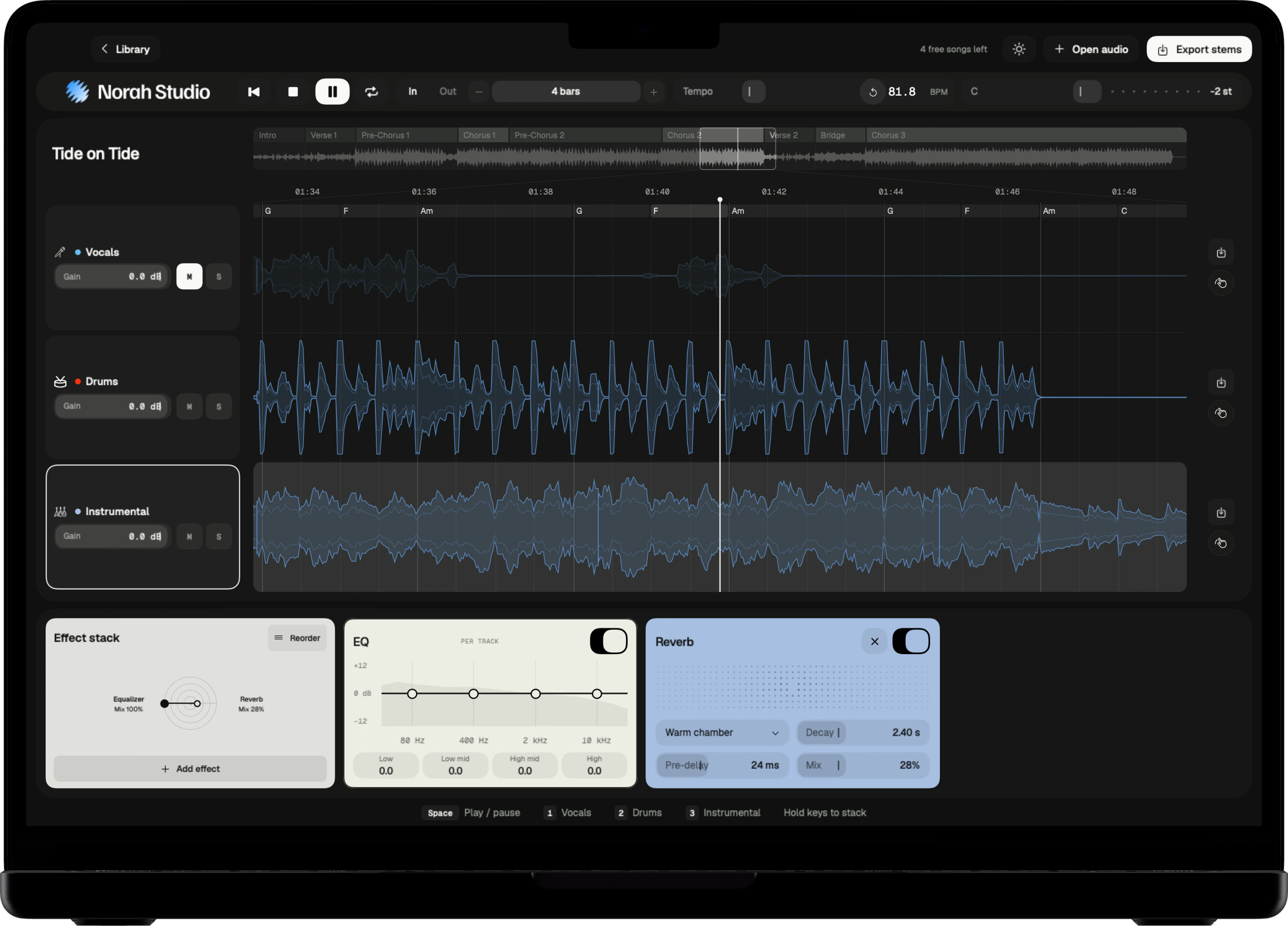This screenshot has width=1288, height=926.
Task: Jump to the Pre-Chorus 2 section
Action: coord(585,135)
